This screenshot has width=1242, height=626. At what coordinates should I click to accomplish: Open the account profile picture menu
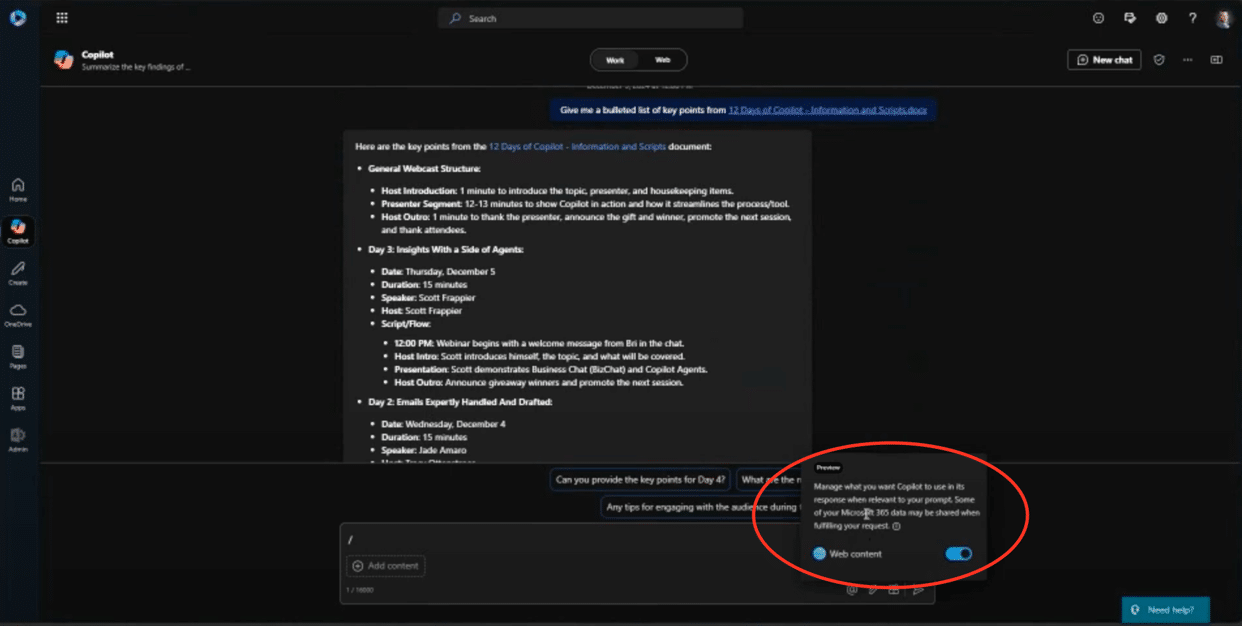click(x=1224, y=18)
